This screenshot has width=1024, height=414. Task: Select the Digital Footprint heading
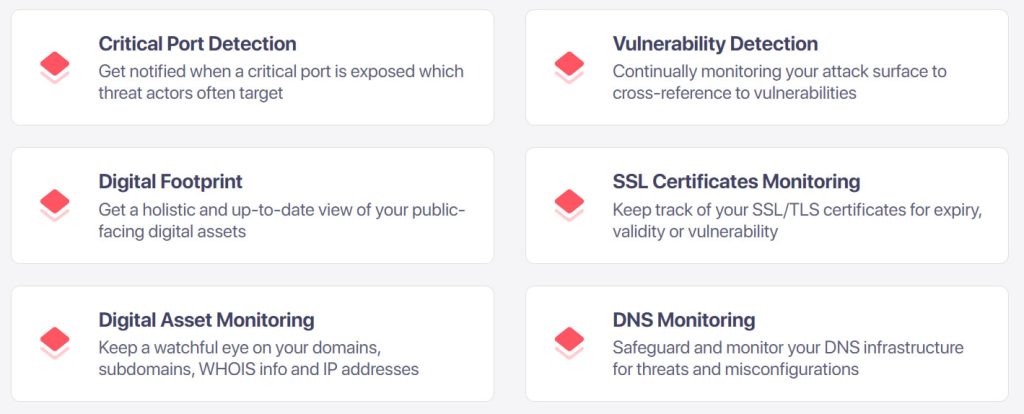(x=170, y=182)
